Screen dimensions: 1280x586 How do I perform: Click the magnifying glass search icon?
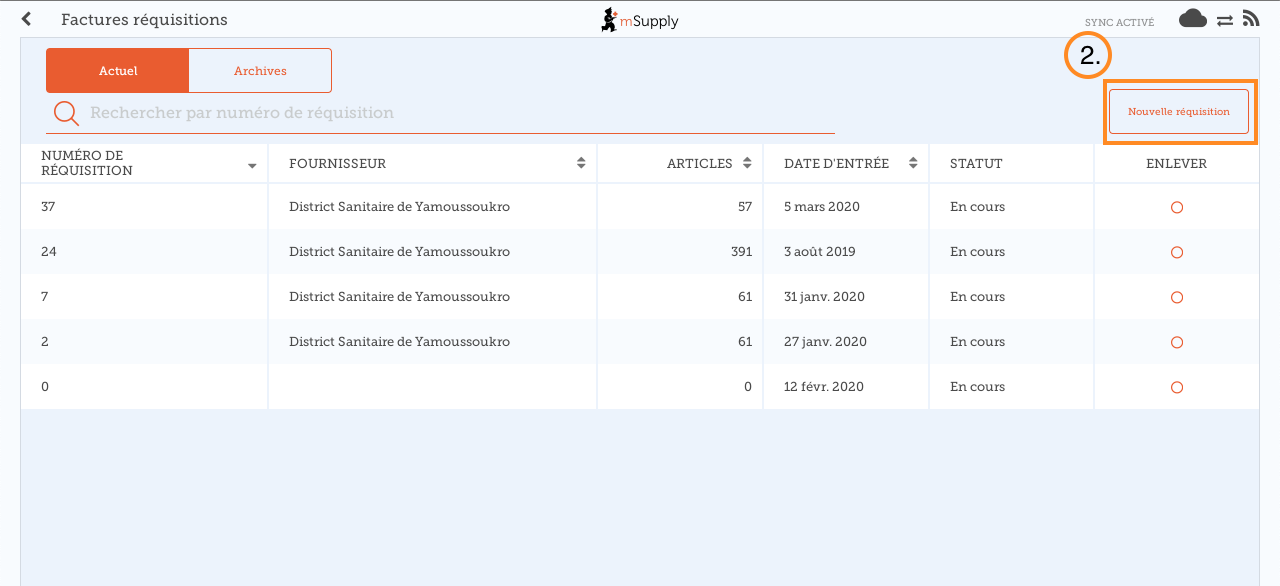[66, 113]
